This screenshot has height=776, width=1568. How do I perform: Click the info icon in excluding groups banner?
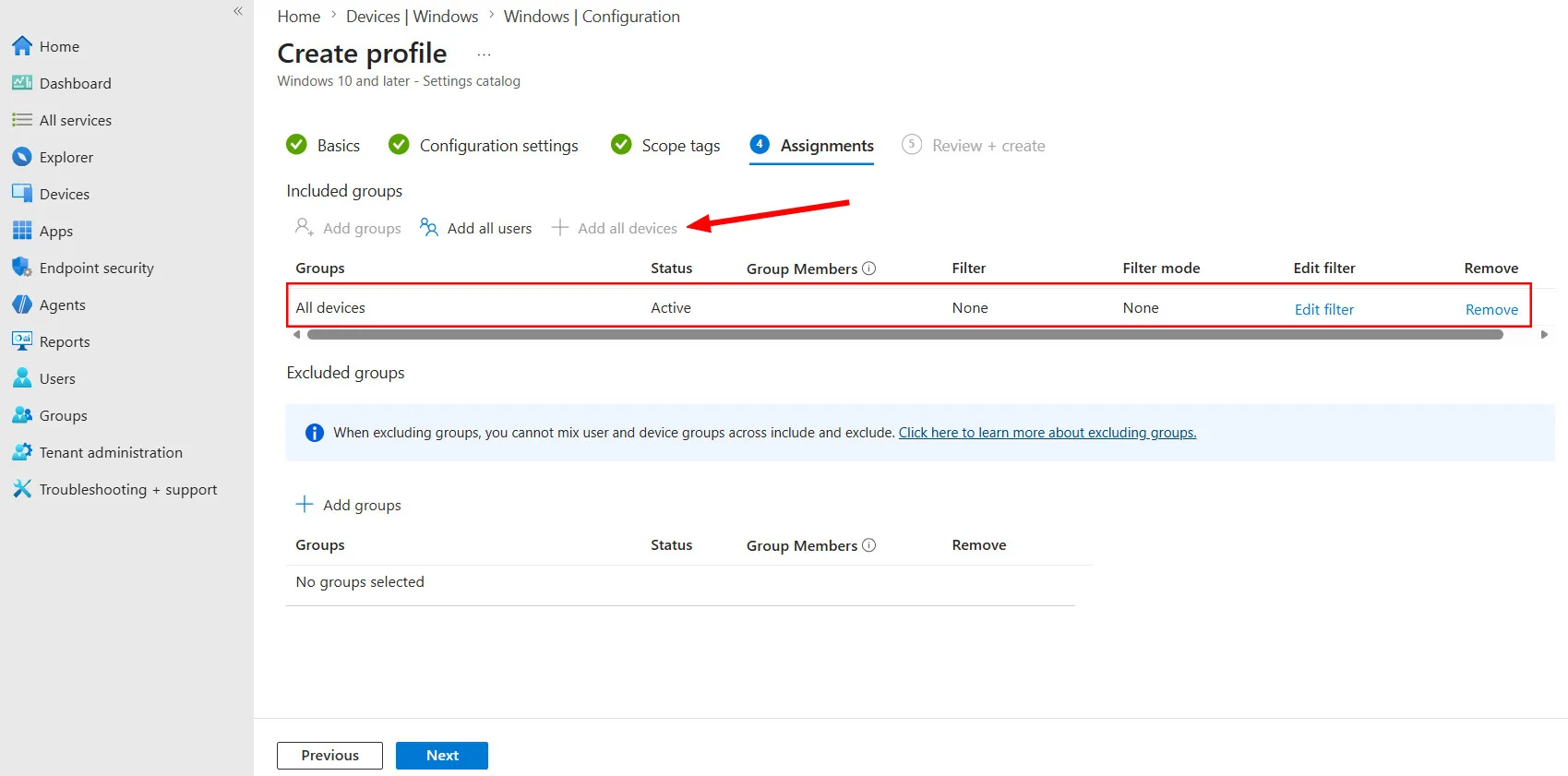pos(315,432)
